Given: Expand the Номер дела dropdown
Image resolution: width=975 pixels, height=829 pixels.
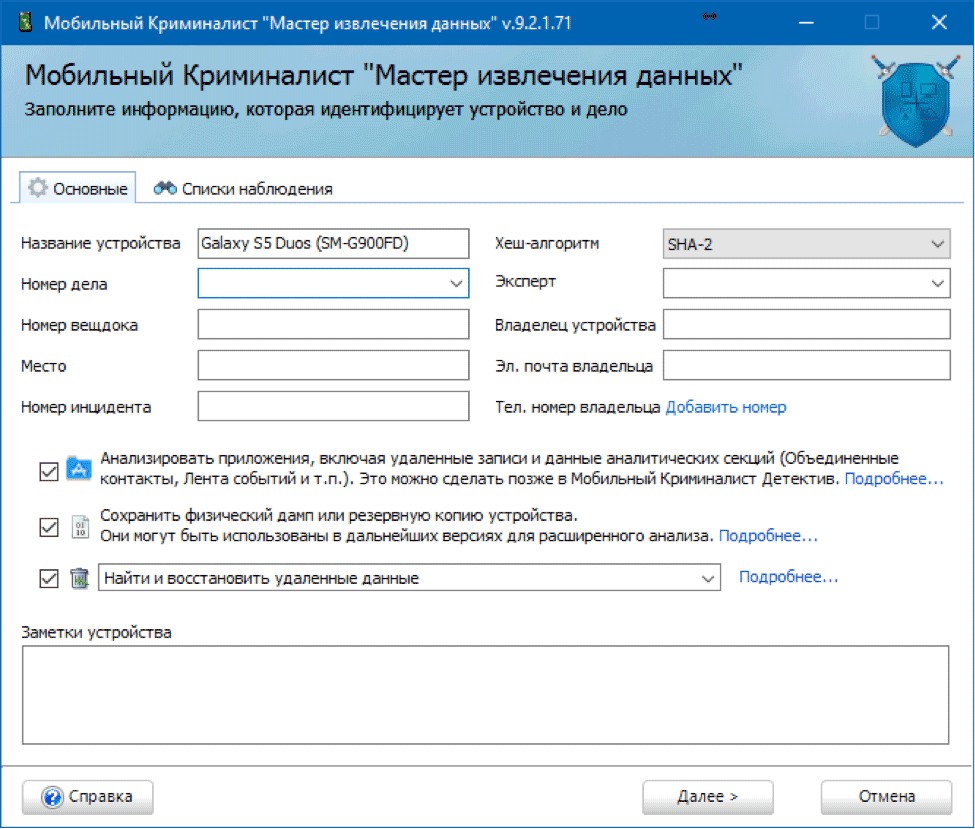Looking at the screenshot, I should point(457,284).
